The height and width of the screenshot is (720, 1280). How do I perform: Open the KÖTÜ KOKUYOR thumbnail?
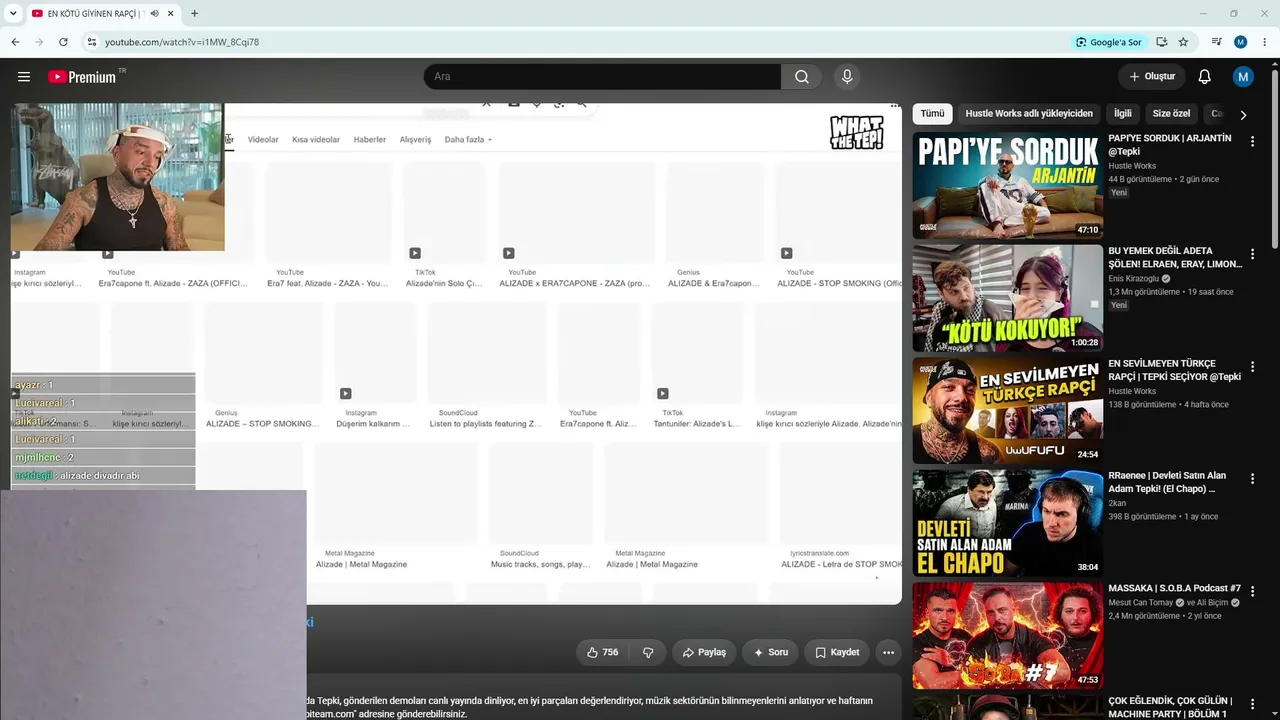pyautogui.click(x=1008, y=298)
